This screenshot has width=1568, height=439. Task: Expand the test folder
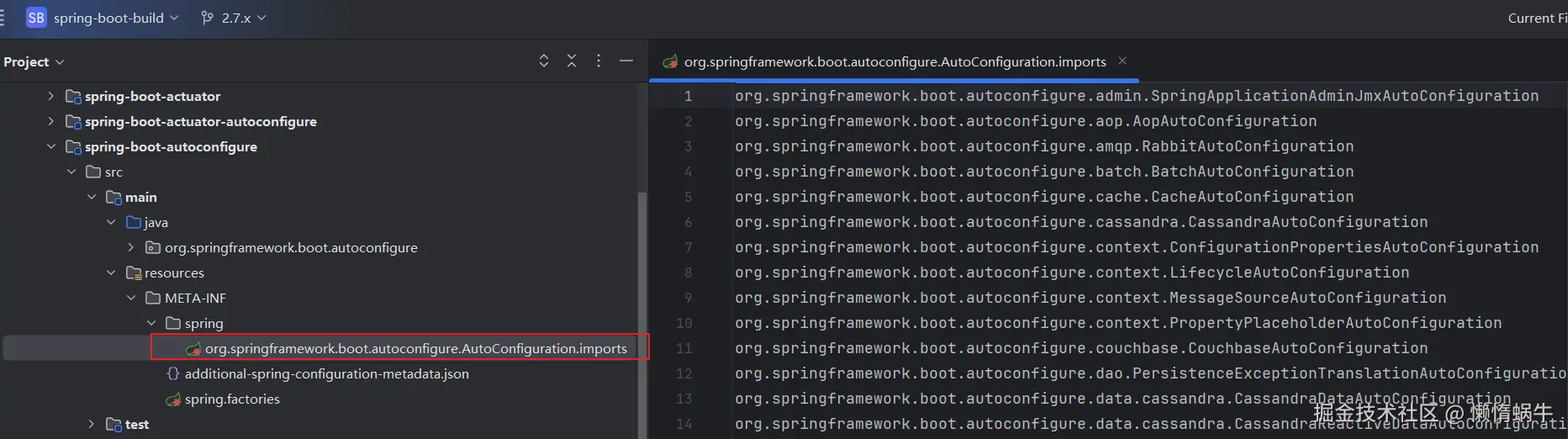pos(92,424)
